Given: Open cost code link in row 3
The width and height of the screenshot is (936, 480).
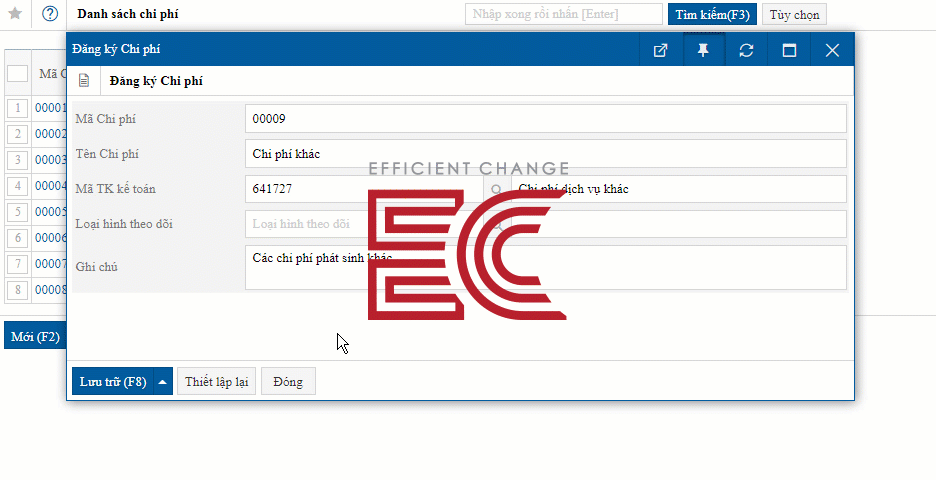Looking at the screenshot, I should [50, 160].
